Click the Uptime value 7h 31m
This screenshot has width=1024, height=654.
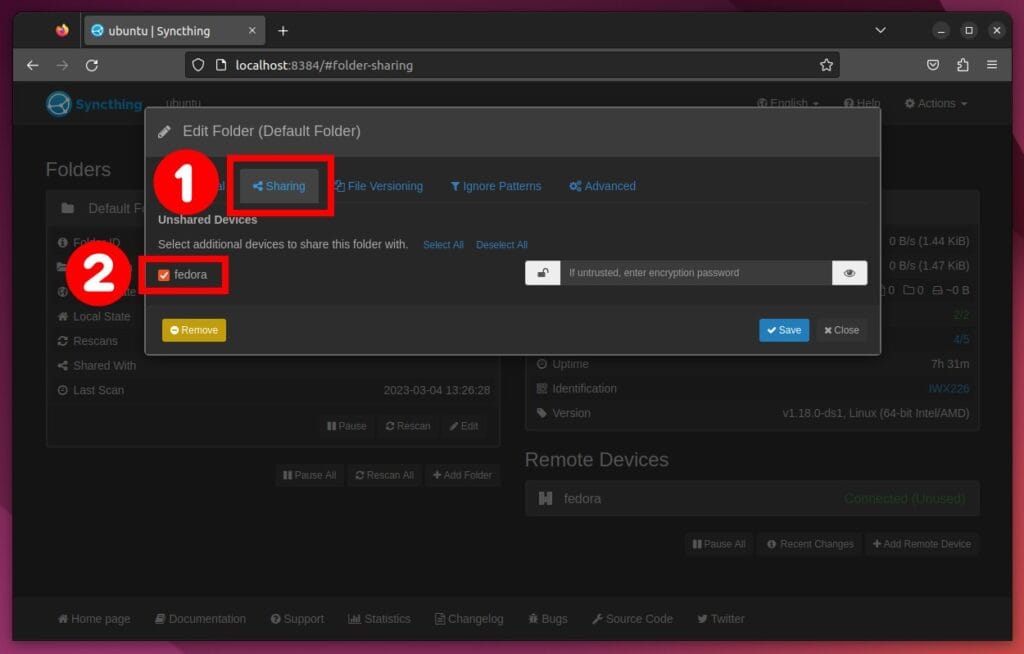pos(950,364)
